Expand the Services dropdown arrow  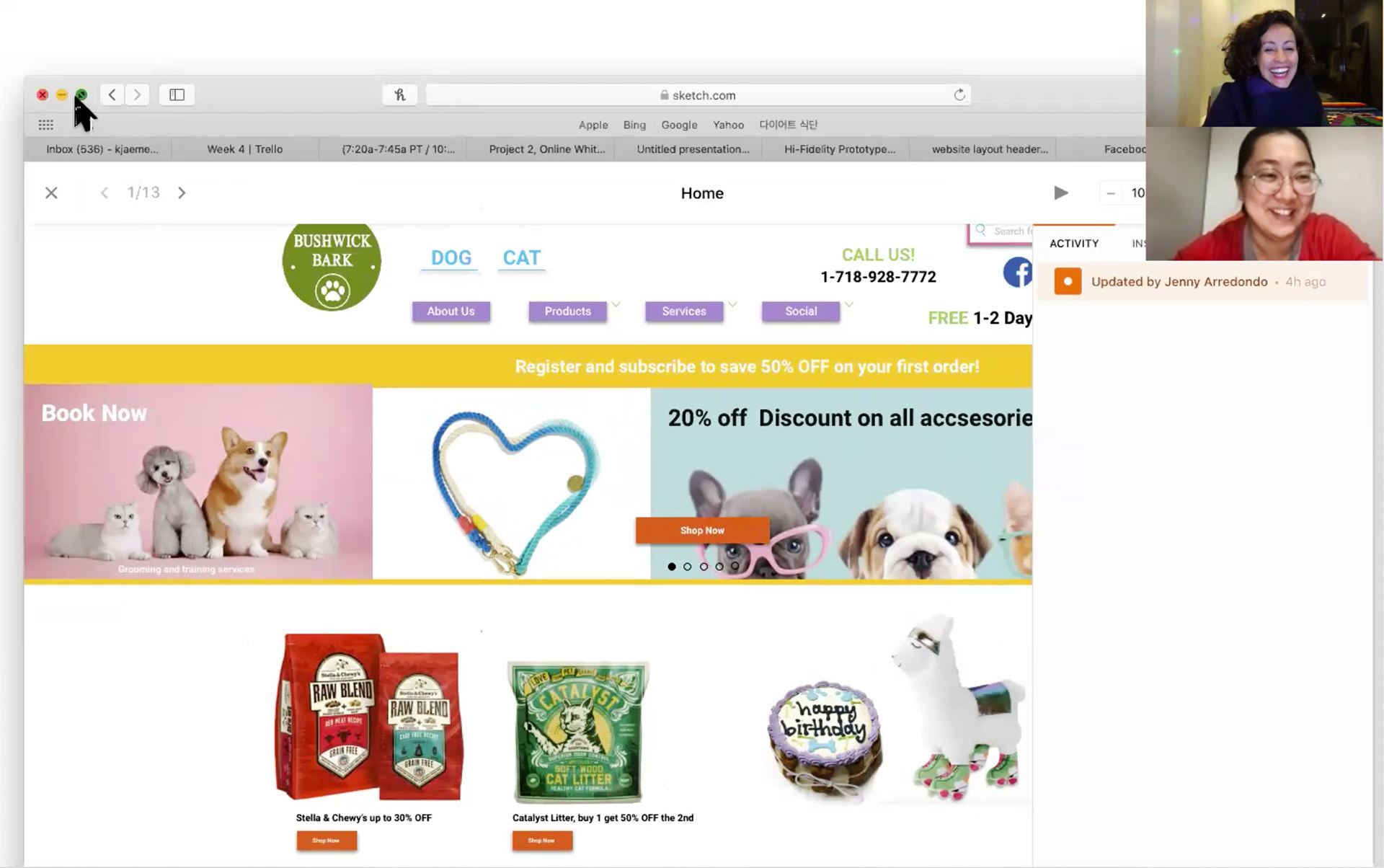pyautogui.click(x=732, y=304)
